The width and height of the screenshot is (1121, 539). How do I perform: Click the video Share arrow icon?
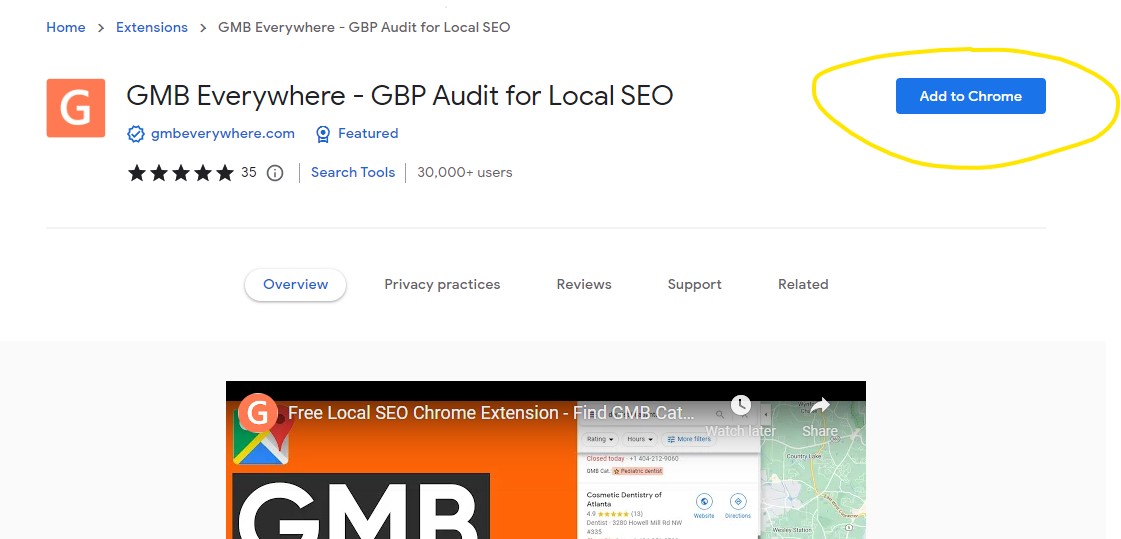point(820,405)
